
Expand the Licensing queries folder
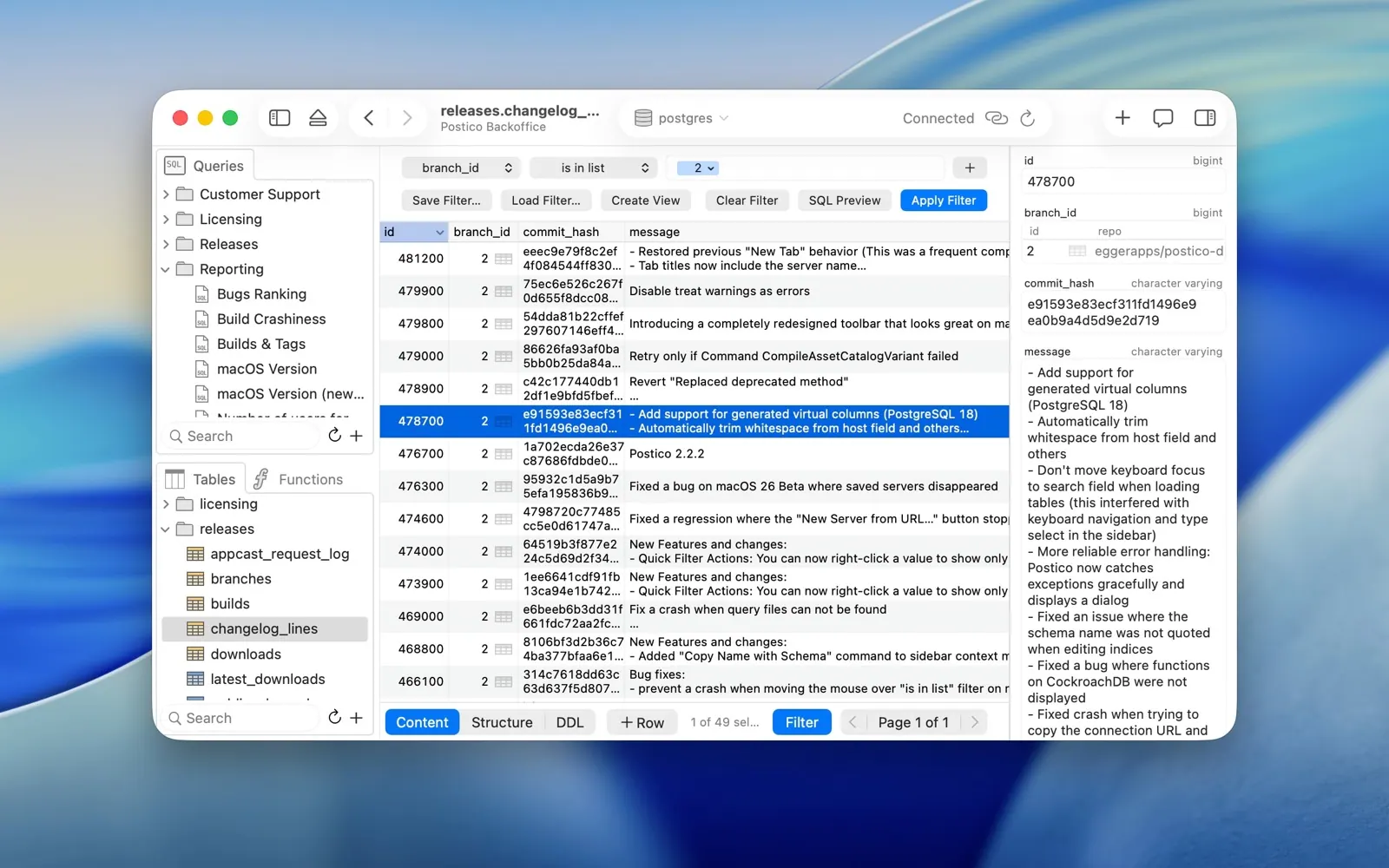(x=166, y=220)
